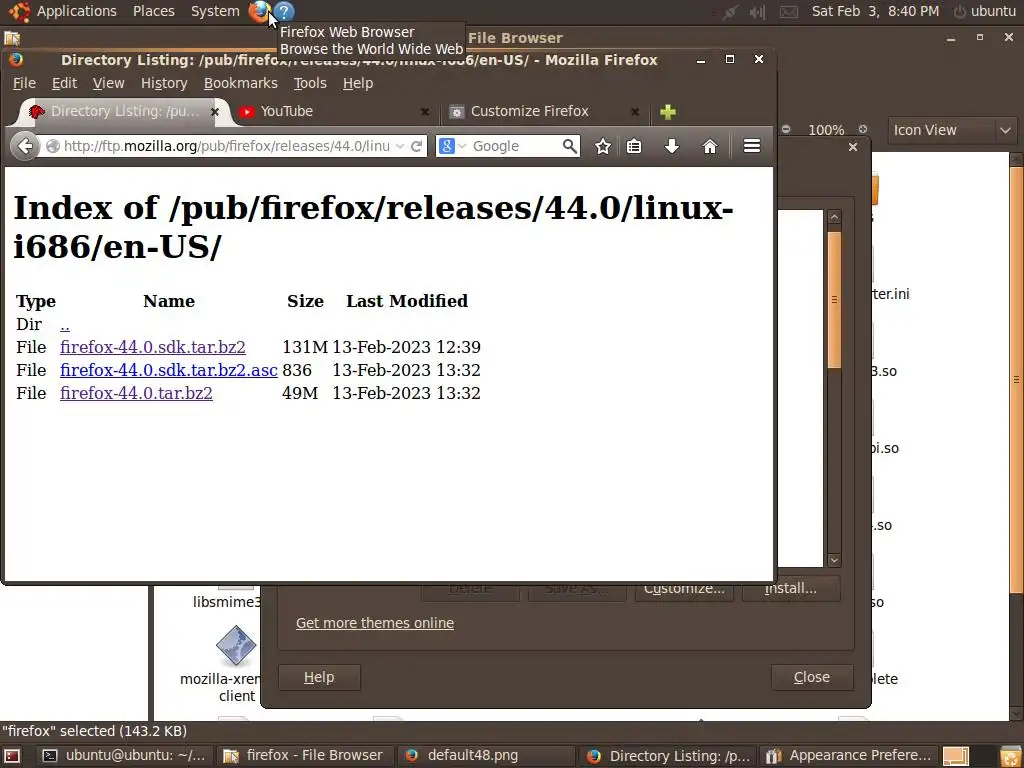Viewport: 1024px width, 768px height.
Task: Open the mail envelope indicator
Action: pos(789,12)
